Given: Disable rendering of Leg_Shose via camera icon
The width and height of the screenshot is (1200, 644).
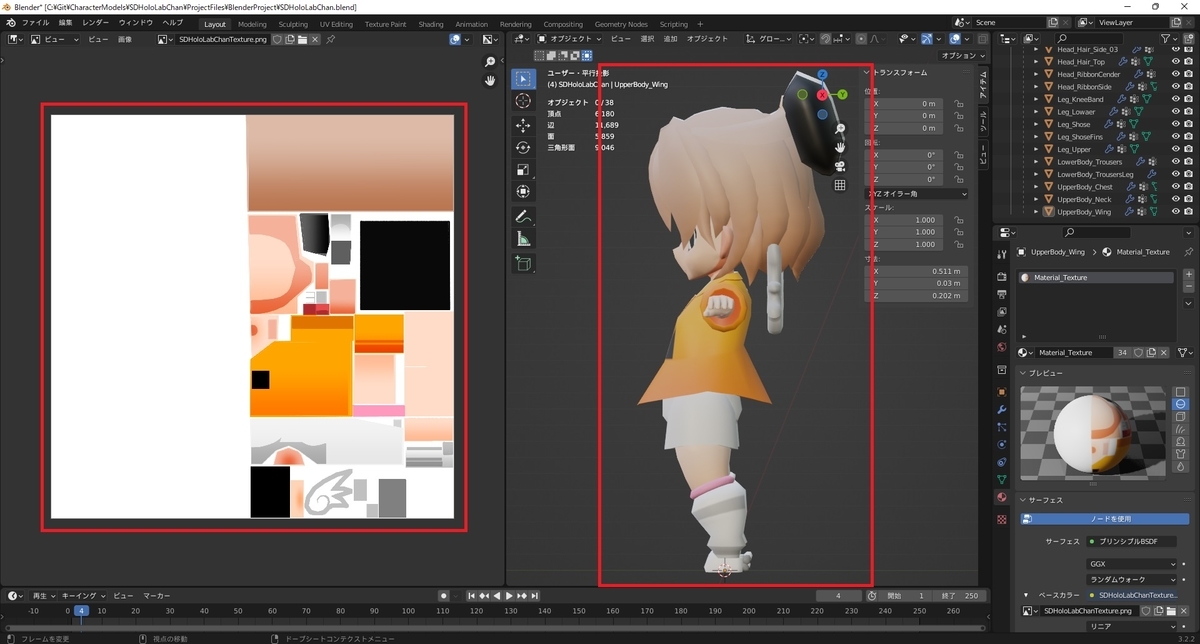Looking at the screenshot, I should pyautogui.click(x=1189, y=124).
